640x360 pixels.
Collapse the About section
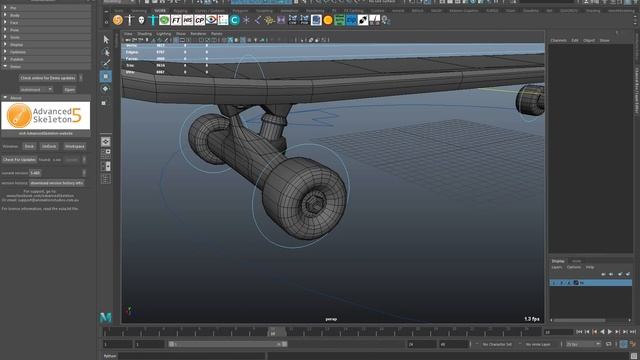click(x=46, y=98)
